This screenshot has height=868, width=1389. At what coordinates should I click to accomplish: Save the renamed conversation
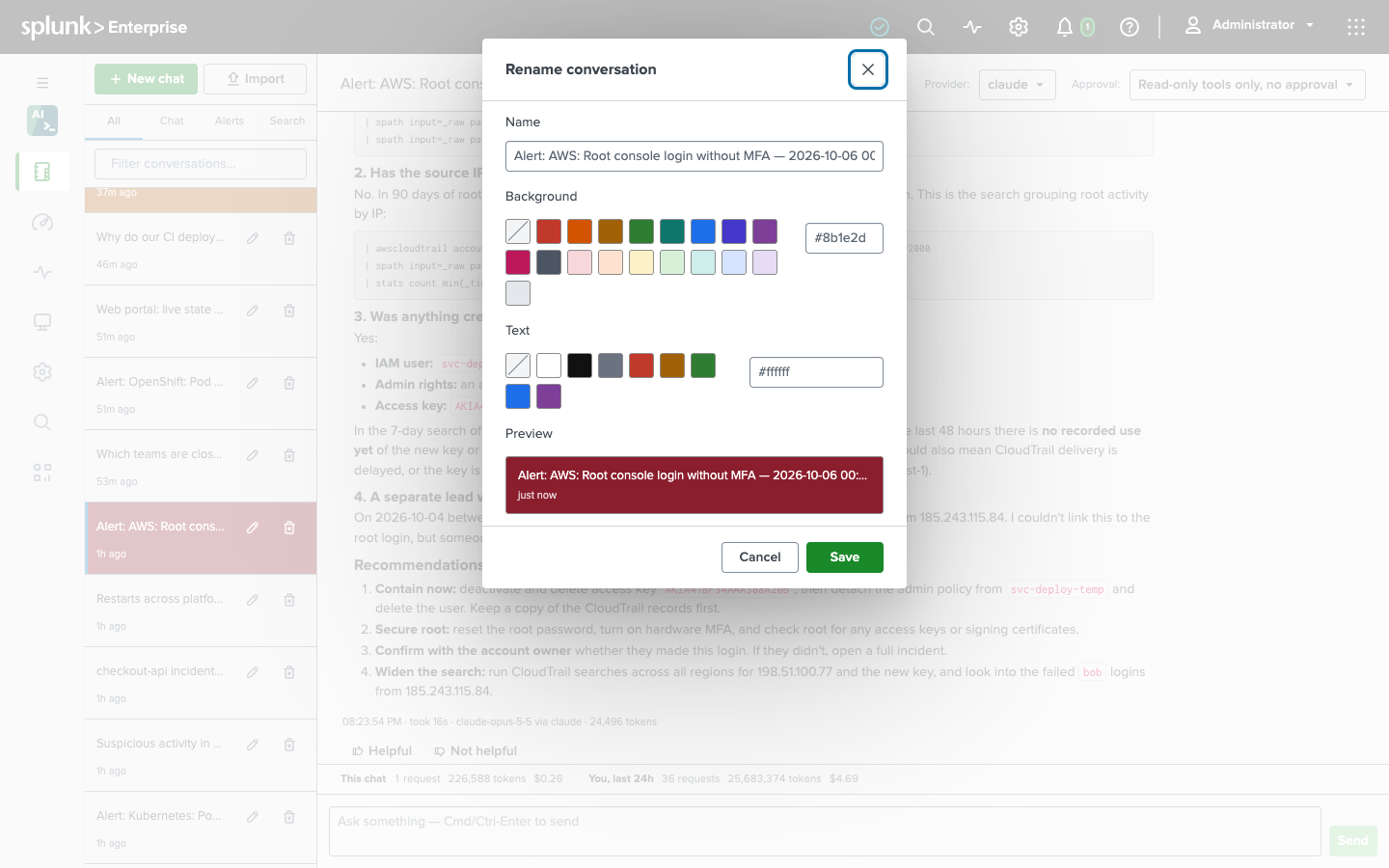[845, 557]
